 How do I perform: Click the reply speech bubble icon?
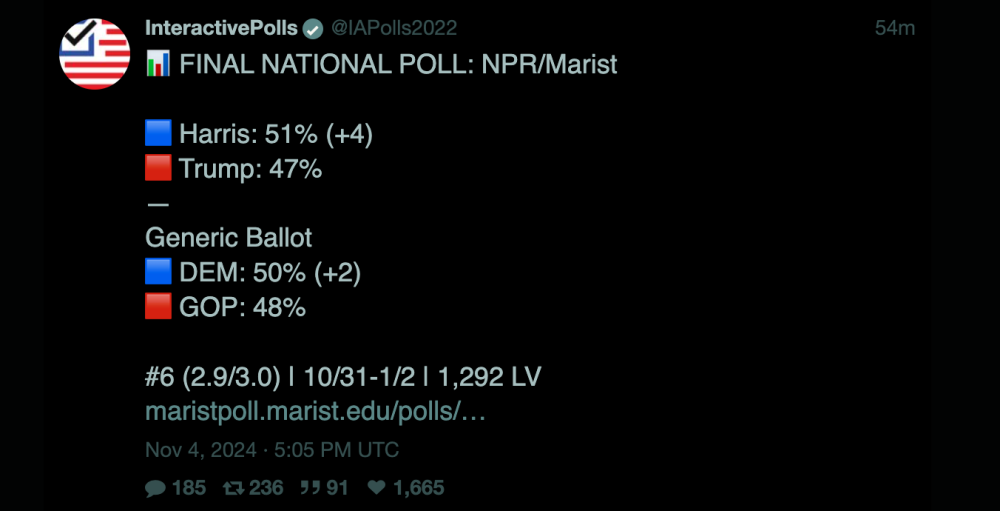click(156, 488)
